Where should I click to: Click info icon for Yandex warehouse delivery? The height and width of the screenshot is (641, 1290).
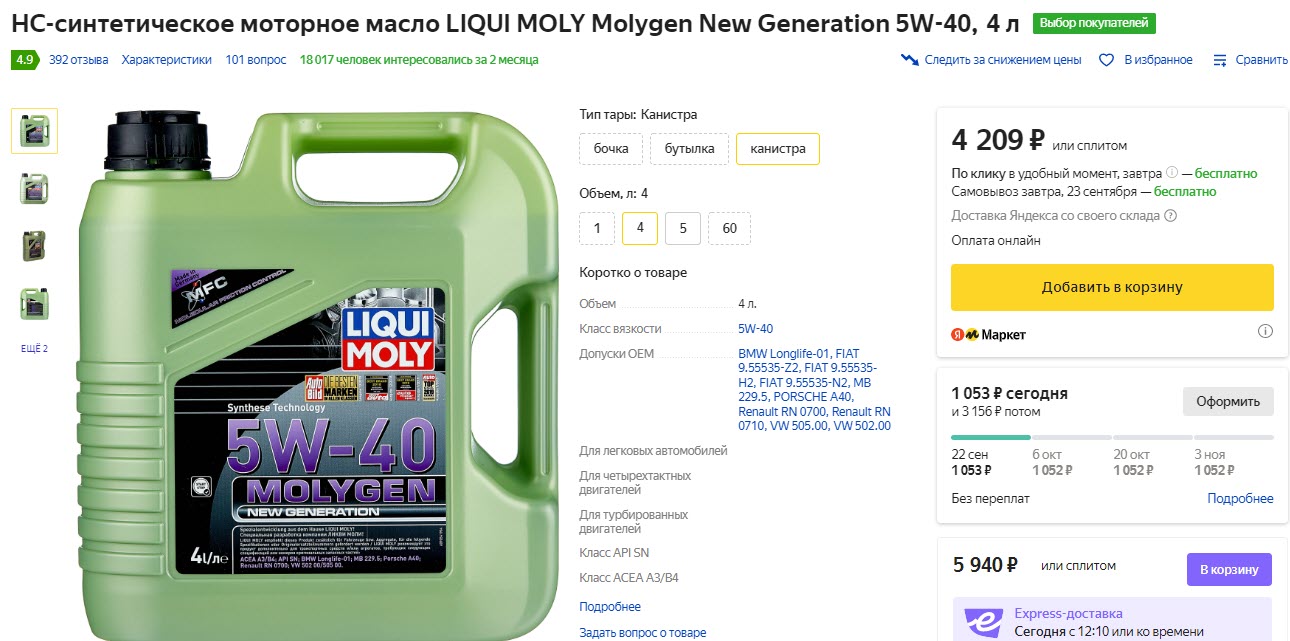point(1170,215)
